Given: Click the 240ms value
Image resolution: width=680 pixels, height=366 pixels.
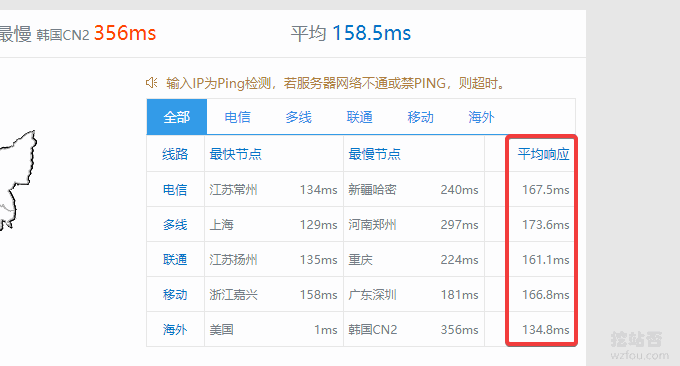Looking at the screenshot, I should click(x=459, y=190).
